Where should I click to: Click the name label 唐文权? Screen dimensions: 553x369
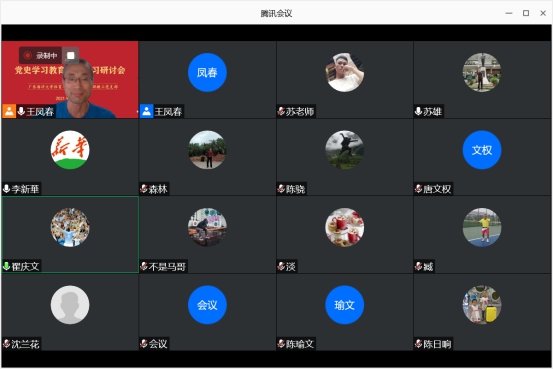click(x=437, y=189)
